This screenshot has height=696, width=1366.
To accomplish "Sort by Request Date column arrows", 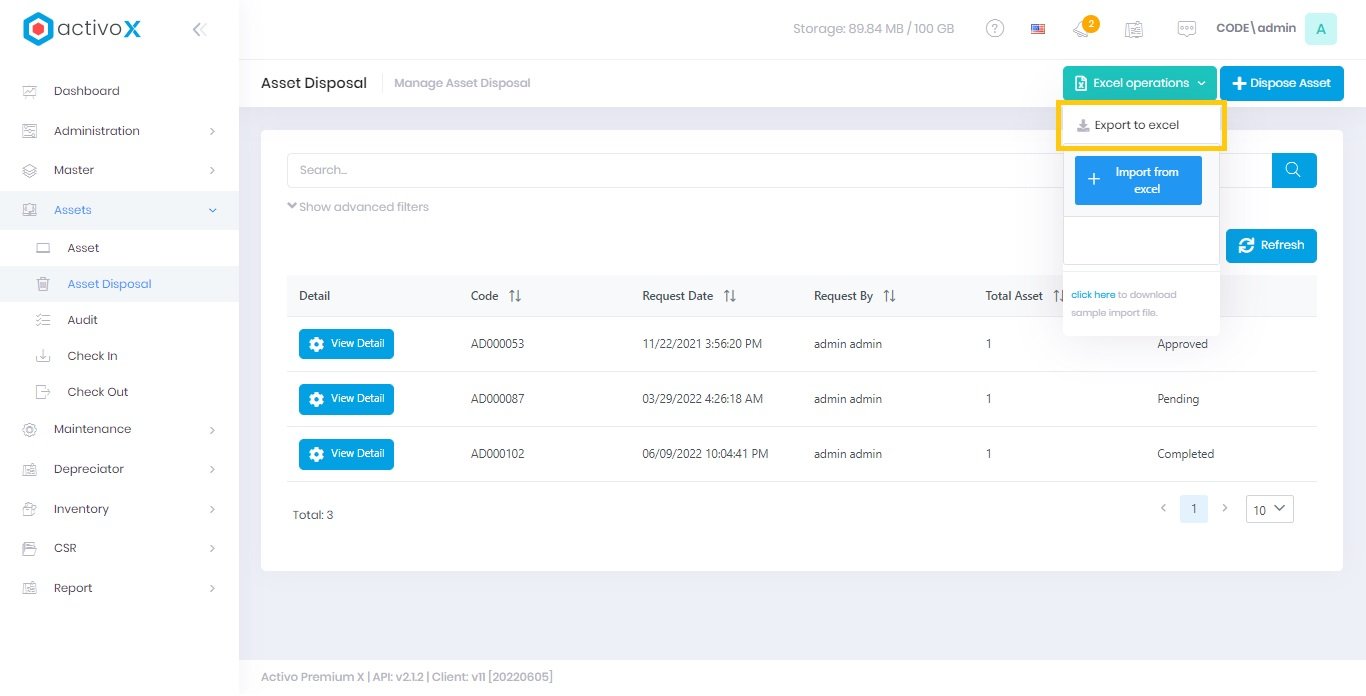I will click(x=730, y=296).
